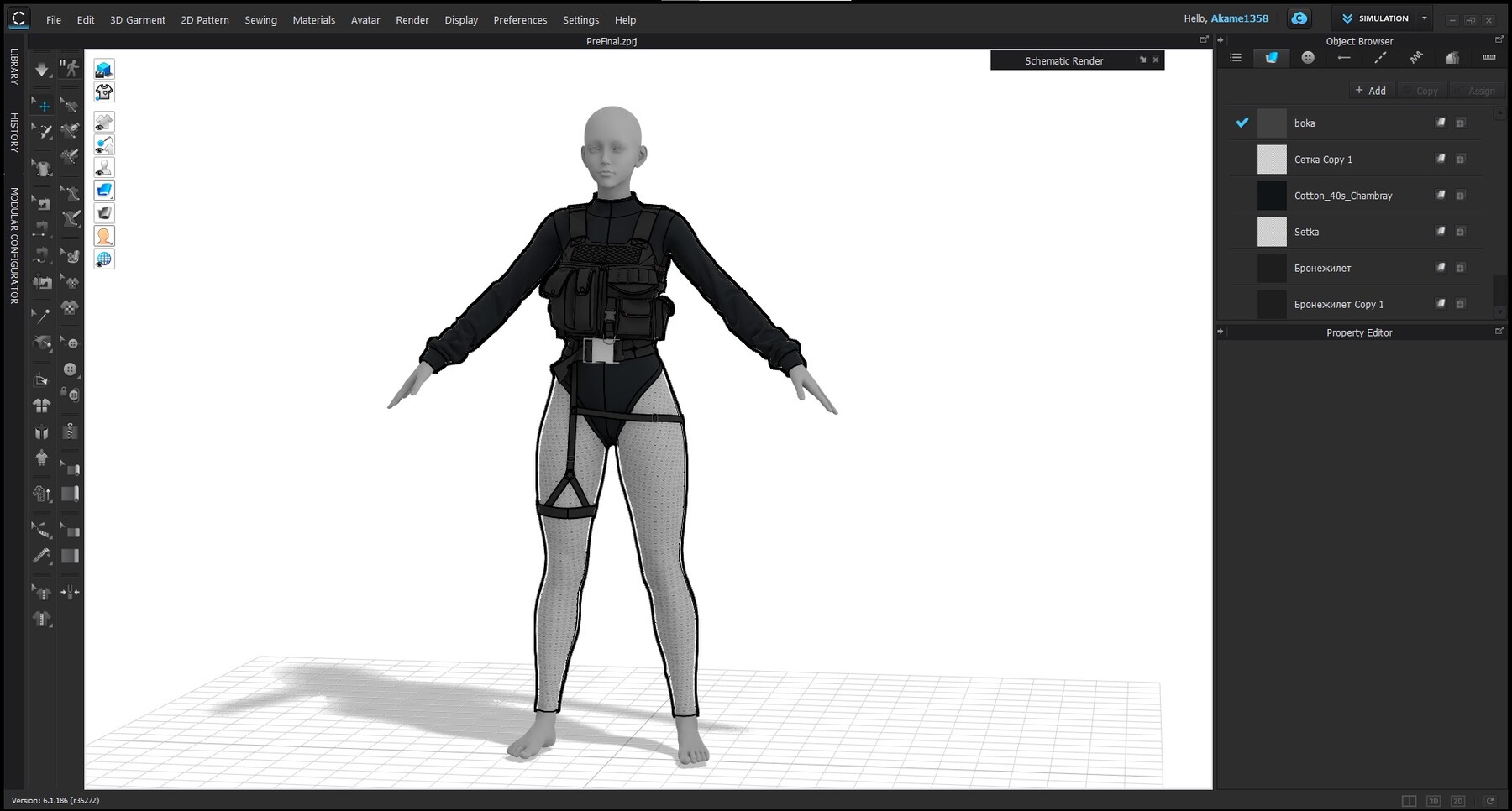Open the 3D Garment menu
This screenshot has width=1512, height=811.
(x=138, y=20)
